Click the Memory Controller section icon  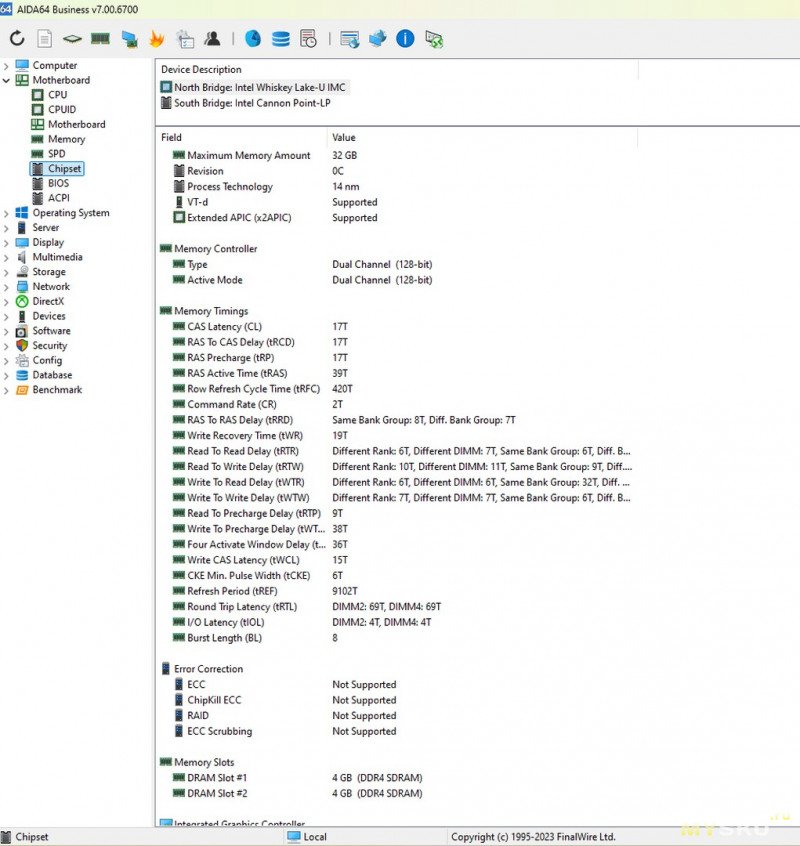click(x=166, y=249)
